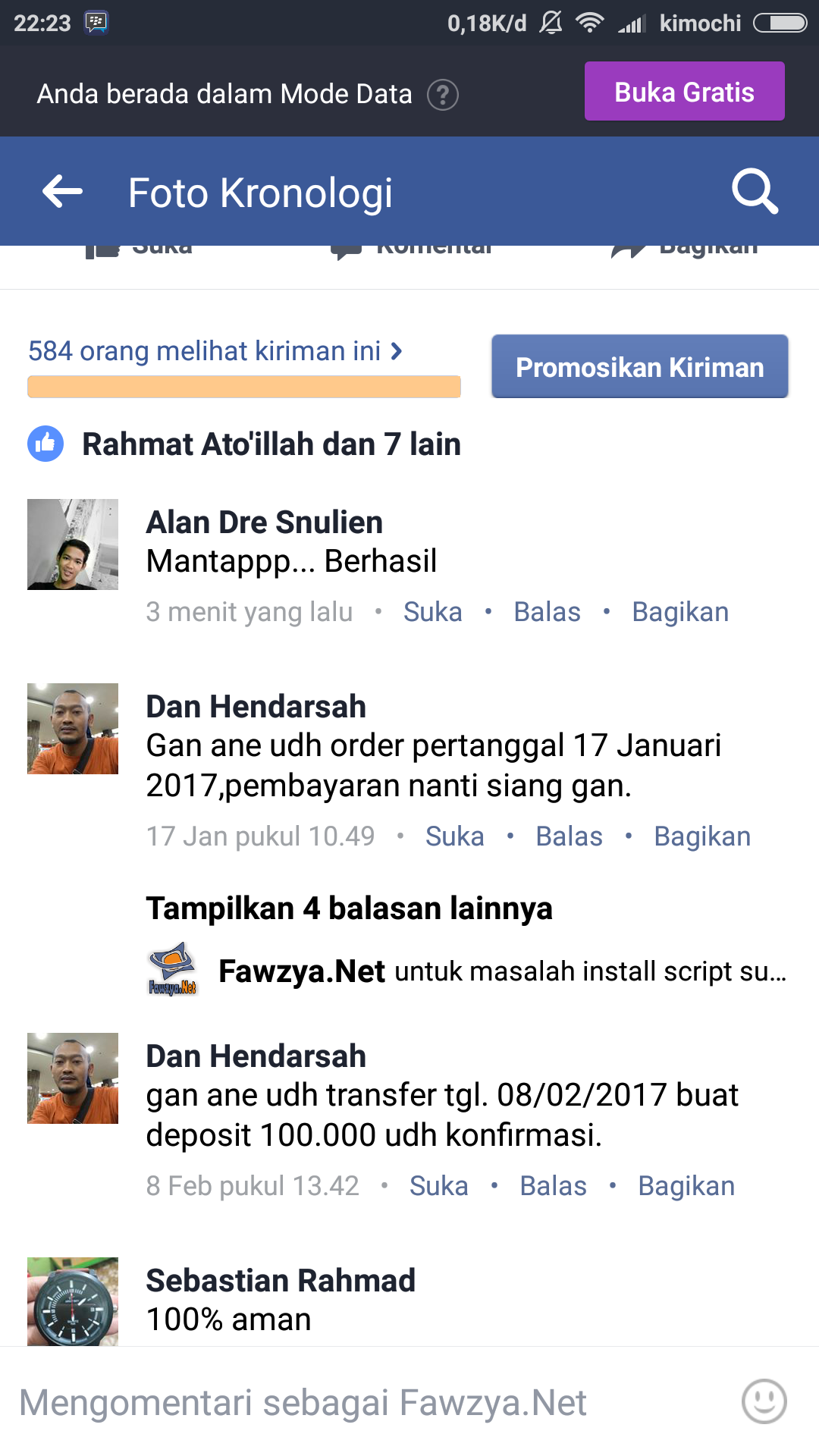Open list of Rahmat Ato'illah dan 7 lain
The image size is (819, 1456).
click(x=271, y=444)
